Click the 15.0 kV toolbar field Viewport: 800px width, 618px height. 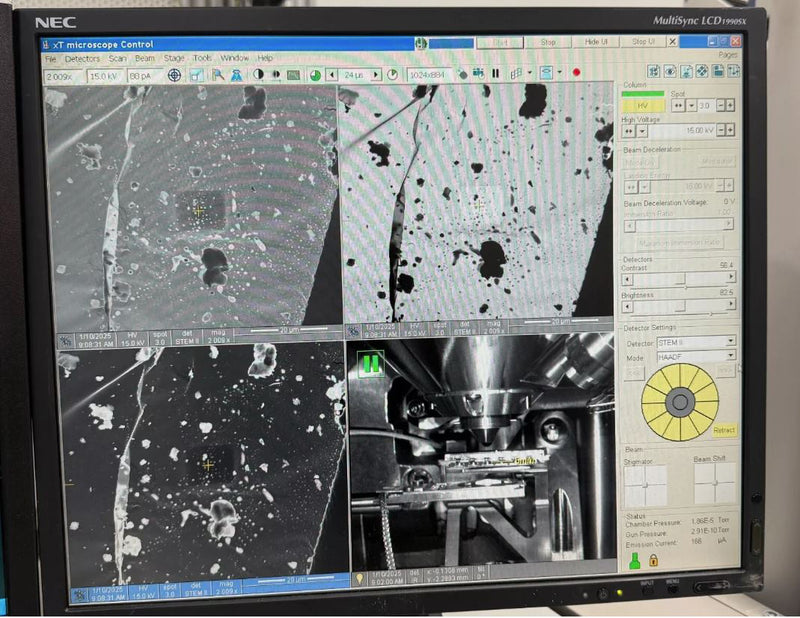click(x=105, y=77)
